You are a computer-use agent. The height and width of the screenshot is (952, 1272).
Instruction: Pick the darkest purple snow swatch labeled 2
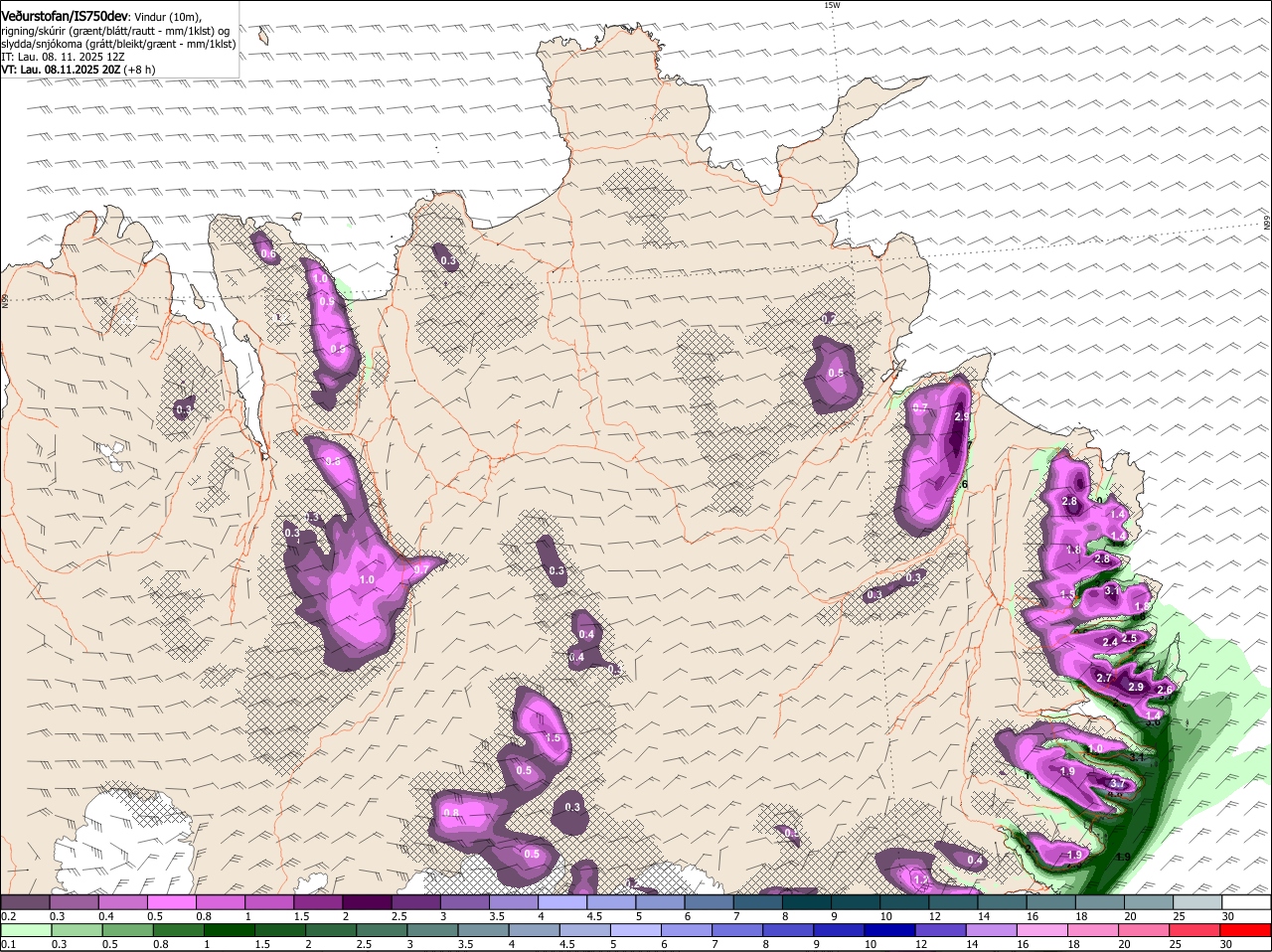coord(367,902)
